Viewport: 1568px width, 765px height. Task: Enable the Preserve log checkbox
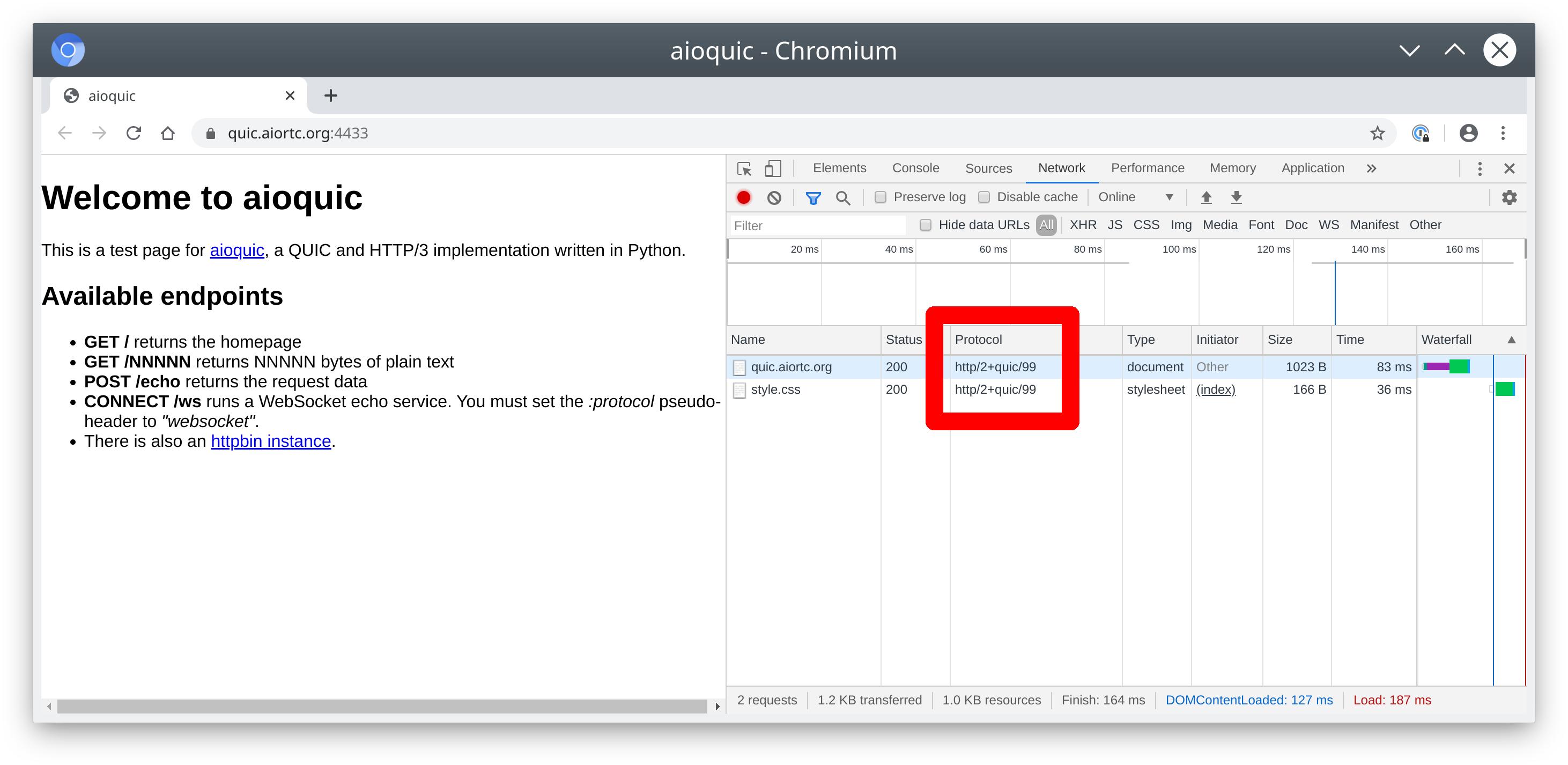880,197
